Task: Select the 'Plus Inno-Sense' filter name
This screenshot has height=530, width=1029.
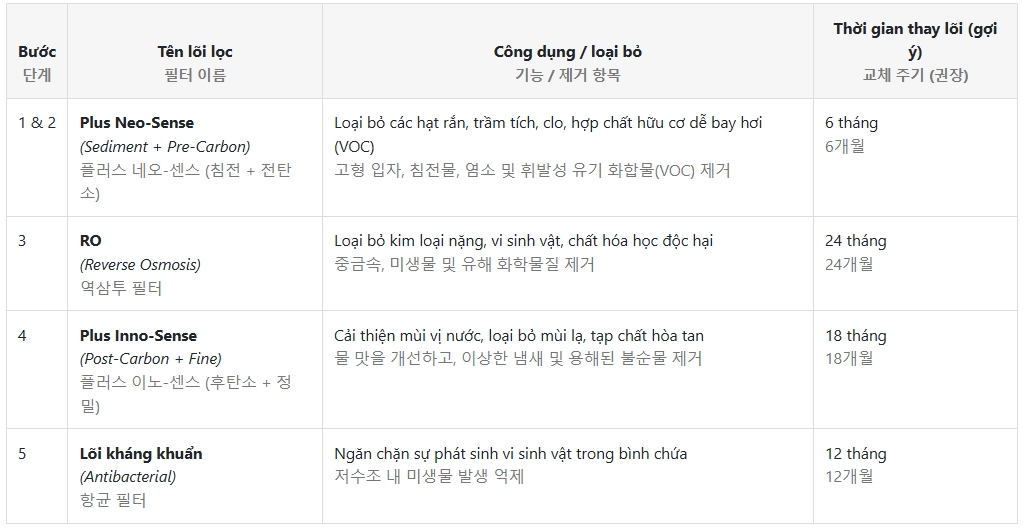Action: pos(138,336)
